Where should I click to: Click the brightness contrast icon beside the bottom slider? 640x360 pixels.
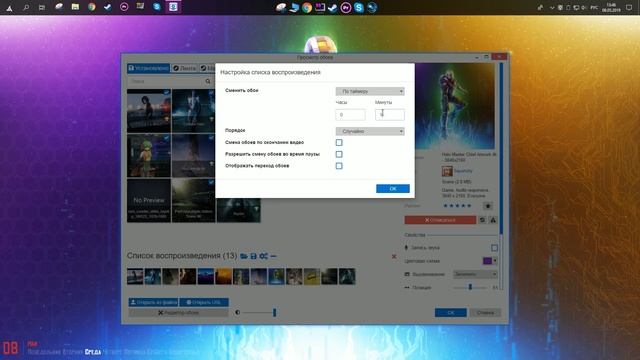238,313
